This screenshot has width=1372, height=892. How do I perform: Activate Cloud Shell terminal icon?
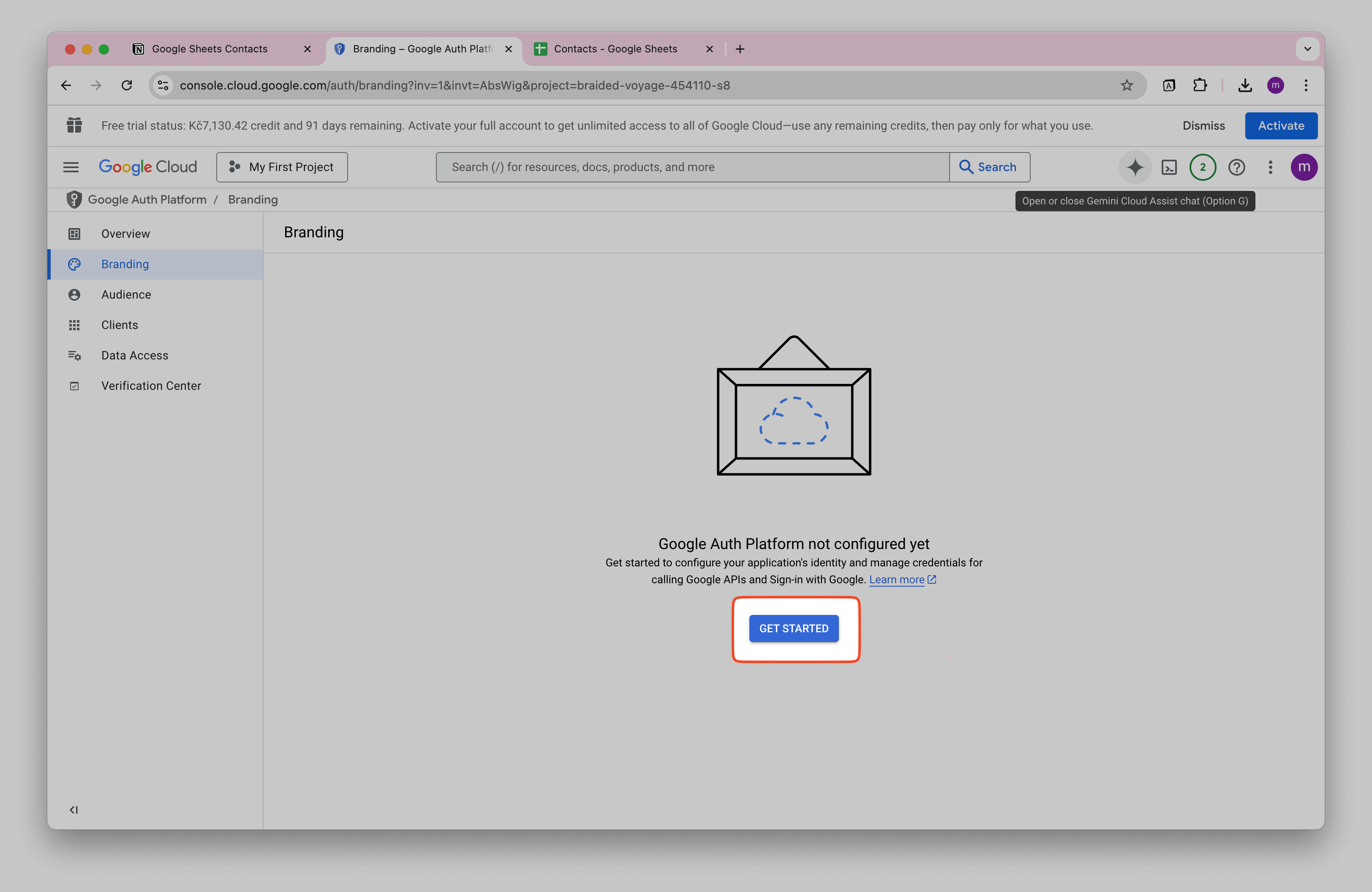pyautogui.click(x=1169, y=167)
